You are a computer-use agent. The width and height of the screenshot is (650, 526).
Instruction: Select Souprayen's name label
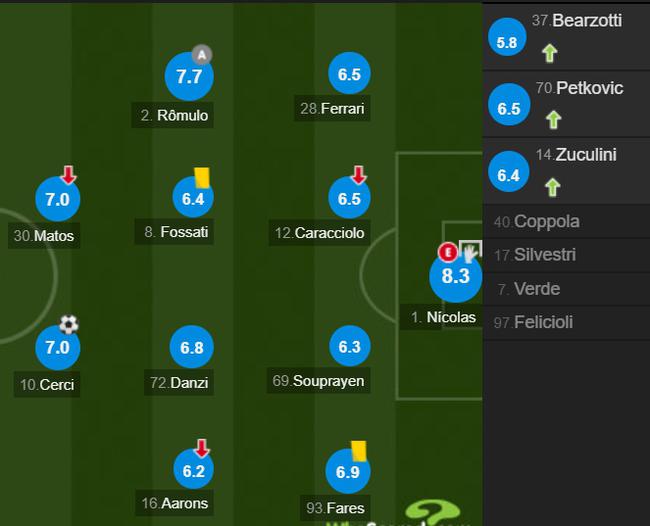coord(318,381)
